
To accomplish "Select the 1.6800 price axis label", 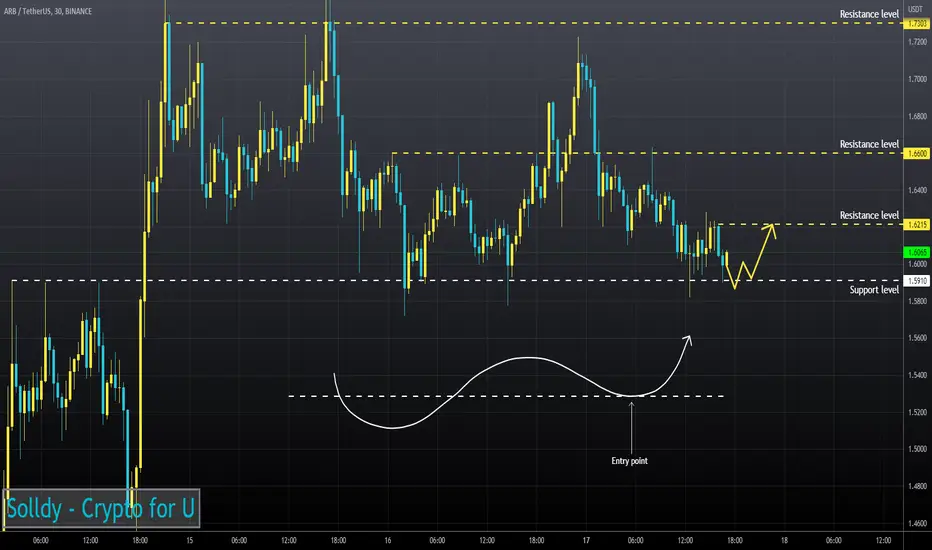I will pyautogui.click(x=917, y=116).
